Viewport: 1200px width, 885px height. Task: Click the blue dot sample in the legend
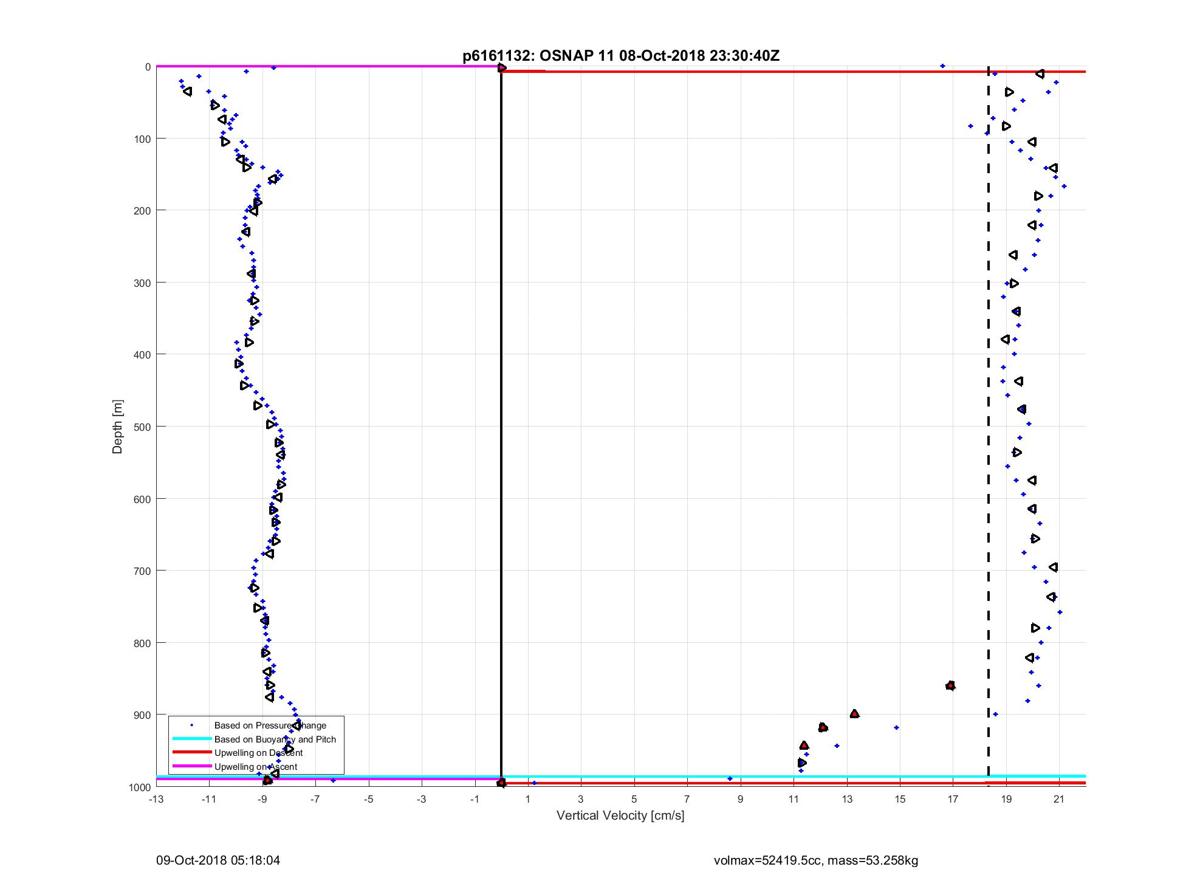pyautogui.click(x=191, y=725)
